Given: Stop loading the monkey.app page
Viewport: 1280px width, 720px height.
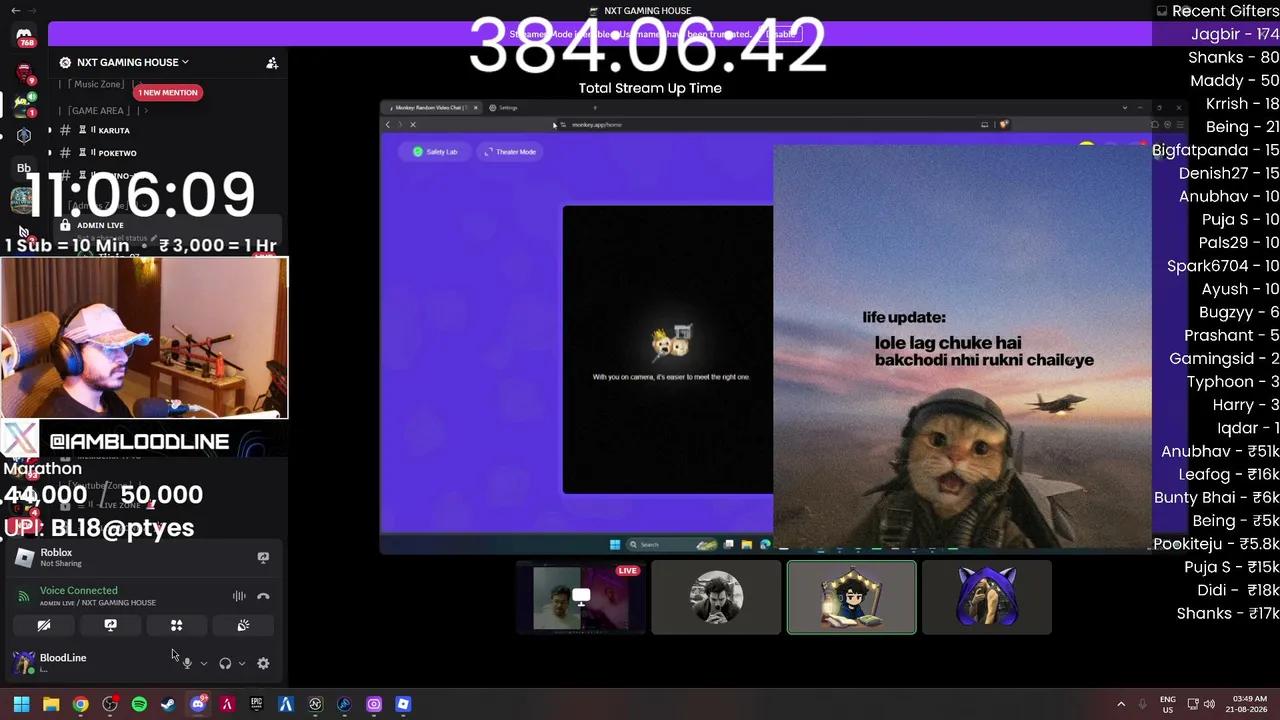Looking at the screenshot, I should click(x=412, y=124).
